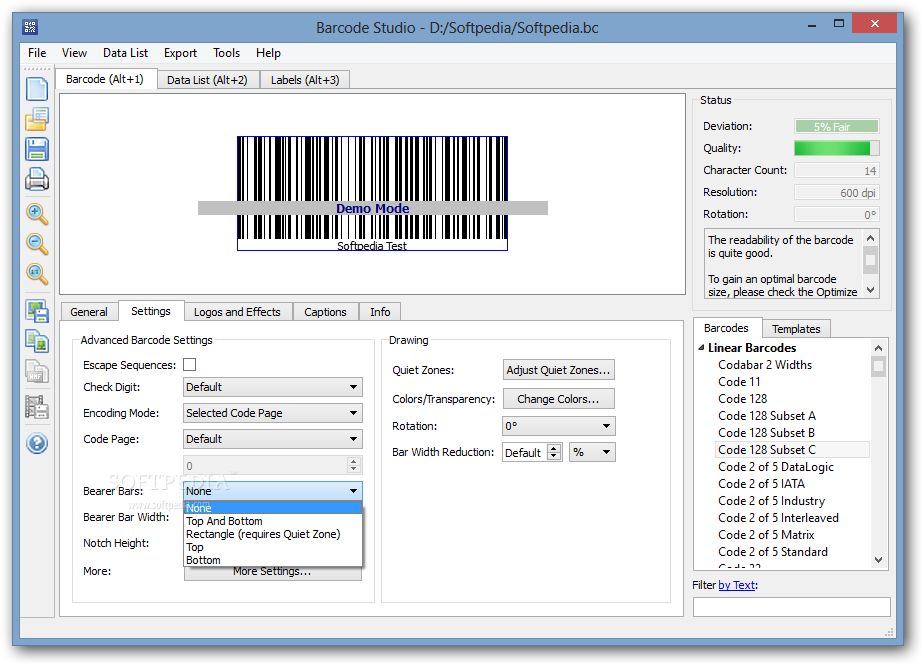The width and height of the screenshot is (924, 666).
Task: Select Code 128 Subset B
Action: click(x=766, y=433)
